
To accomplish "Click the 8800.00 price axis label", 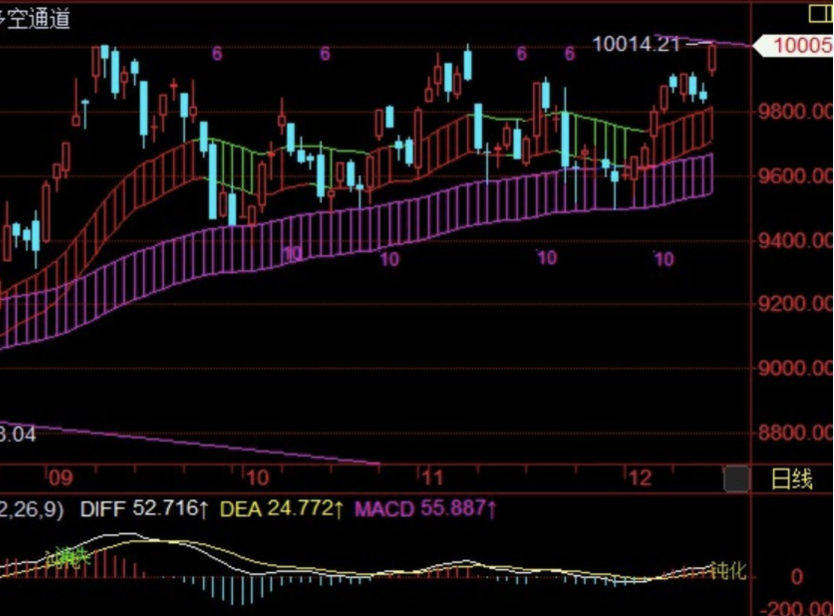I will point(796,432).
